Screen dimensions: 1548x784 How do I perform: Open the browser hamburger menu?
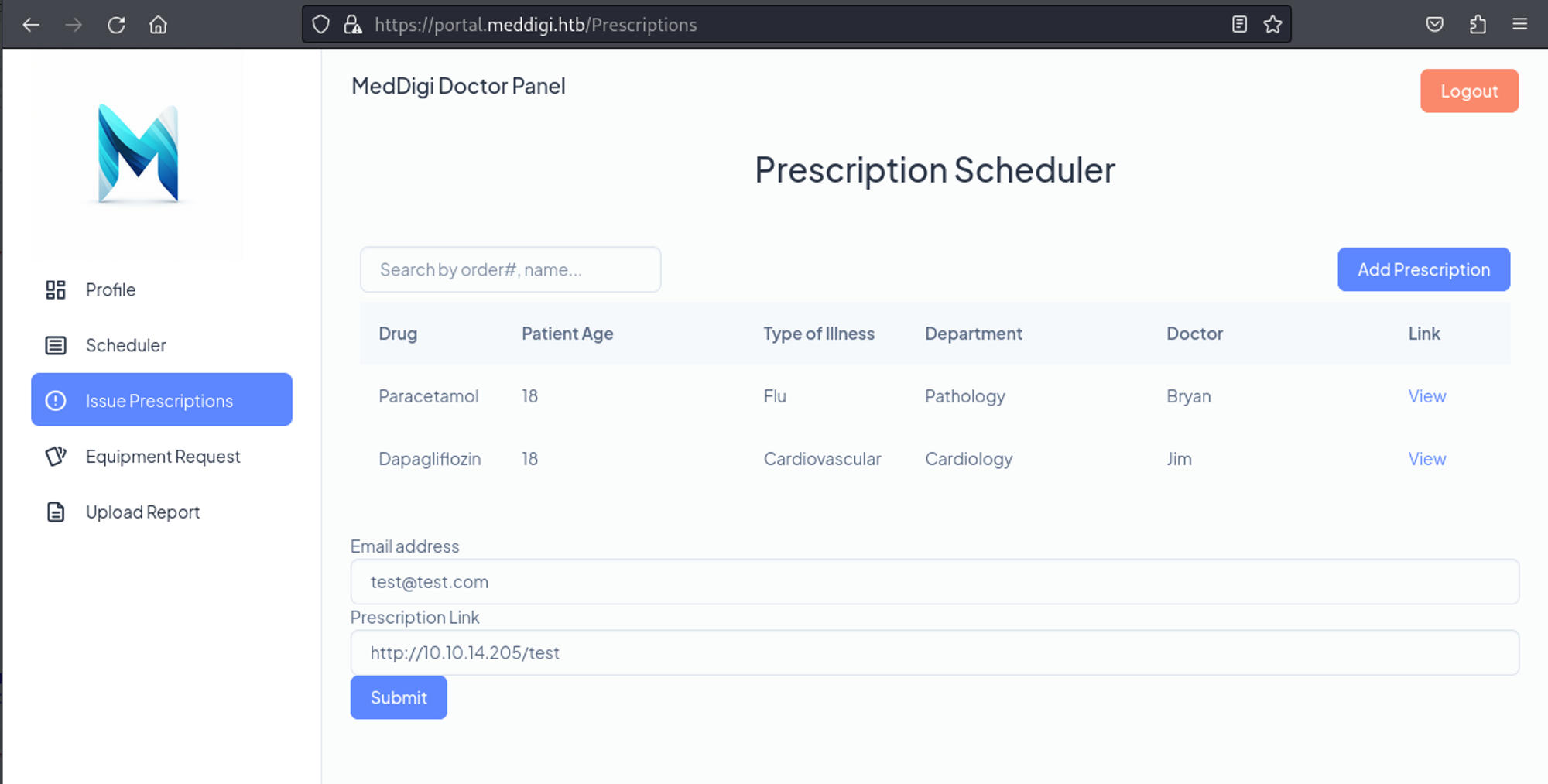tap(1519, 25)
